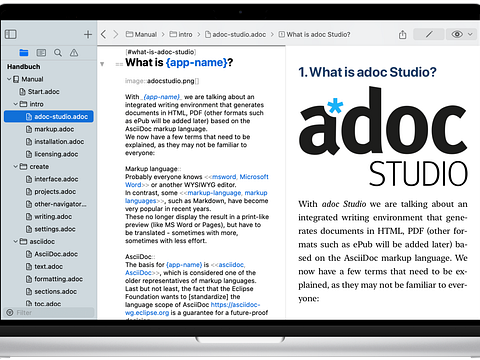
Task: Click What is adoc Studio? breadcrumb
Action: pyautogui.click(x=314, y=34)
